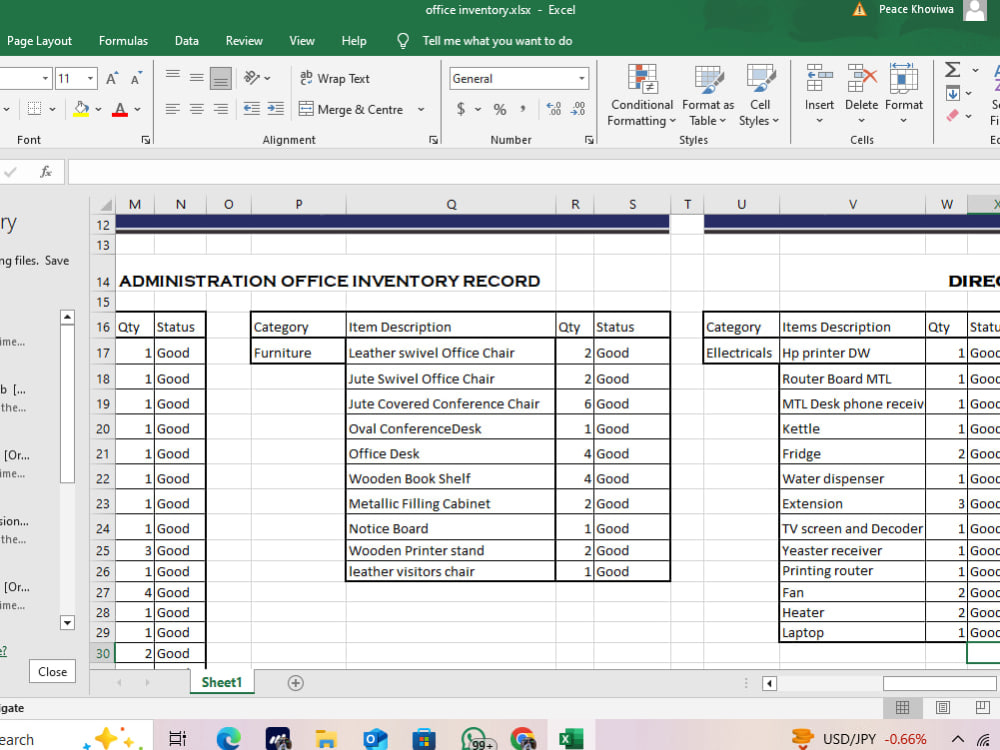Open the Formulas ribbon tab

point(123,41)
